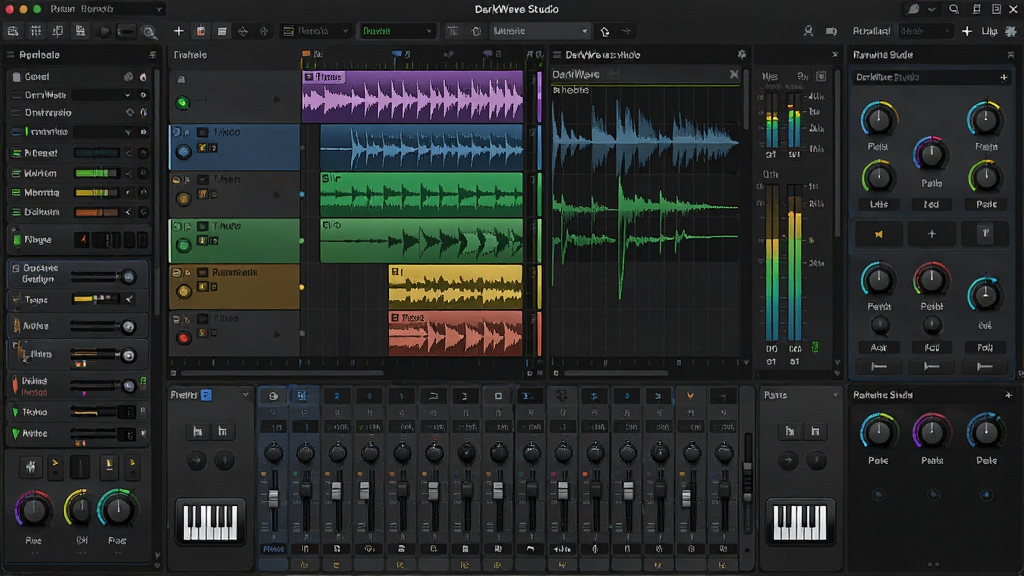Screen dimensions: 1024x576
Task: Close the DarkWare tab in waveform editor
Action: pos(734,74)
